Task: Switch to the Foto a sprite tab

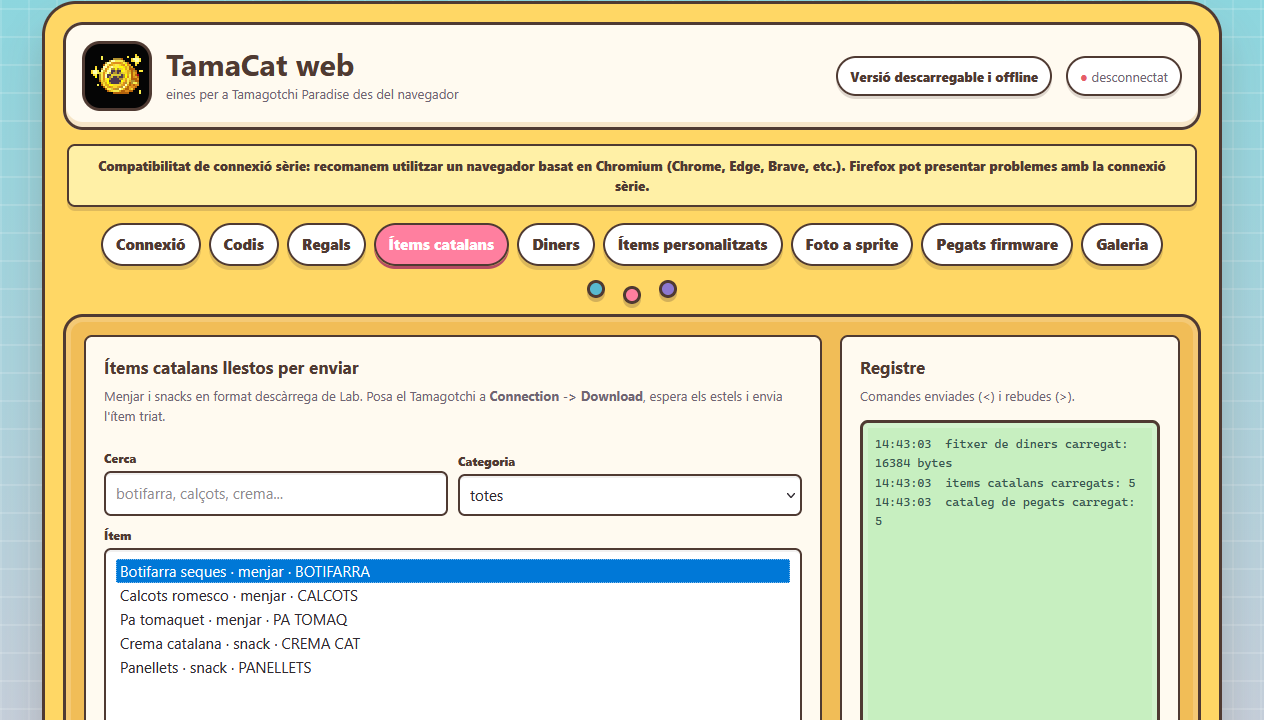Action: [852, 245]
